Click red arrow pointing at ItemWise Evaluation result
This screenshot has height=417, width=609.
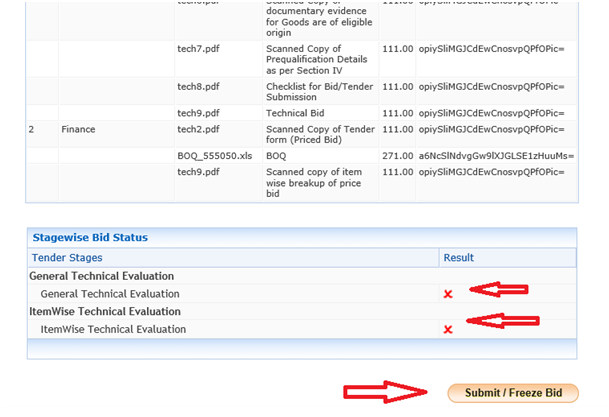[505, 322]
